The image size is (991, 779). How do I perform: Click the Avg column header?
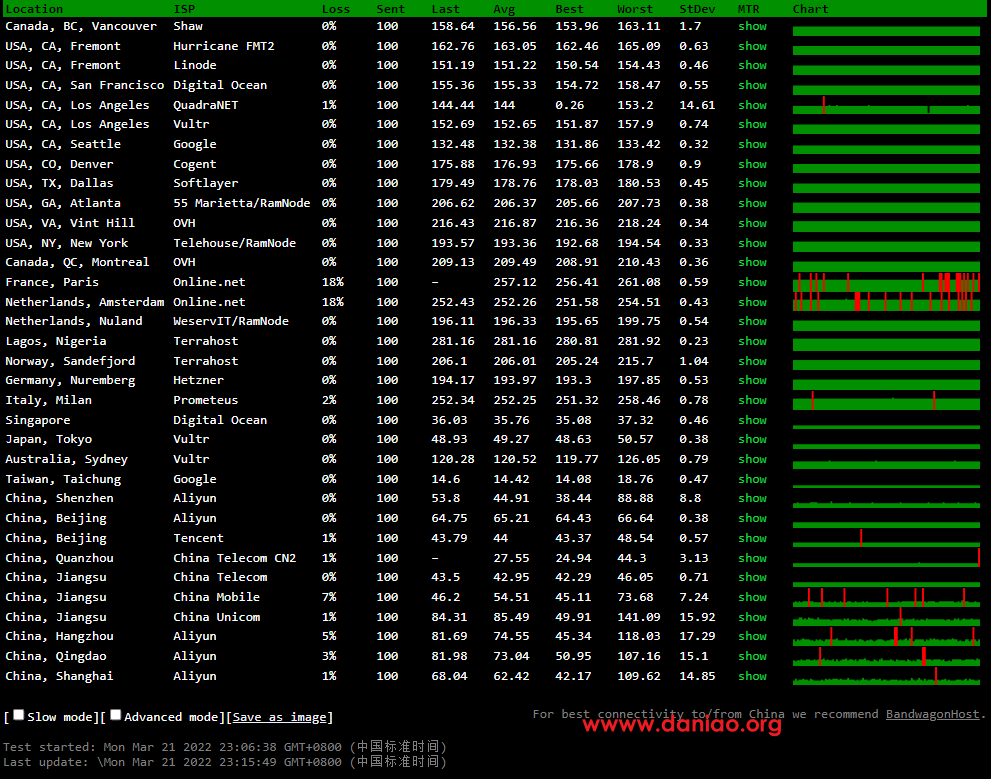coord(504,9)
